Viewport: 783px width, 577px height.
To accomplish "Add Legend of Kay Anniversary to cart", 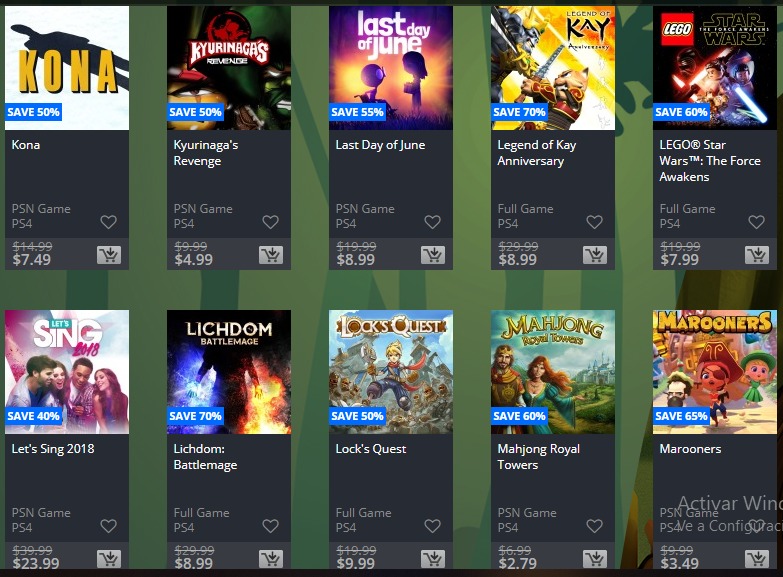I will click(595, 255).
